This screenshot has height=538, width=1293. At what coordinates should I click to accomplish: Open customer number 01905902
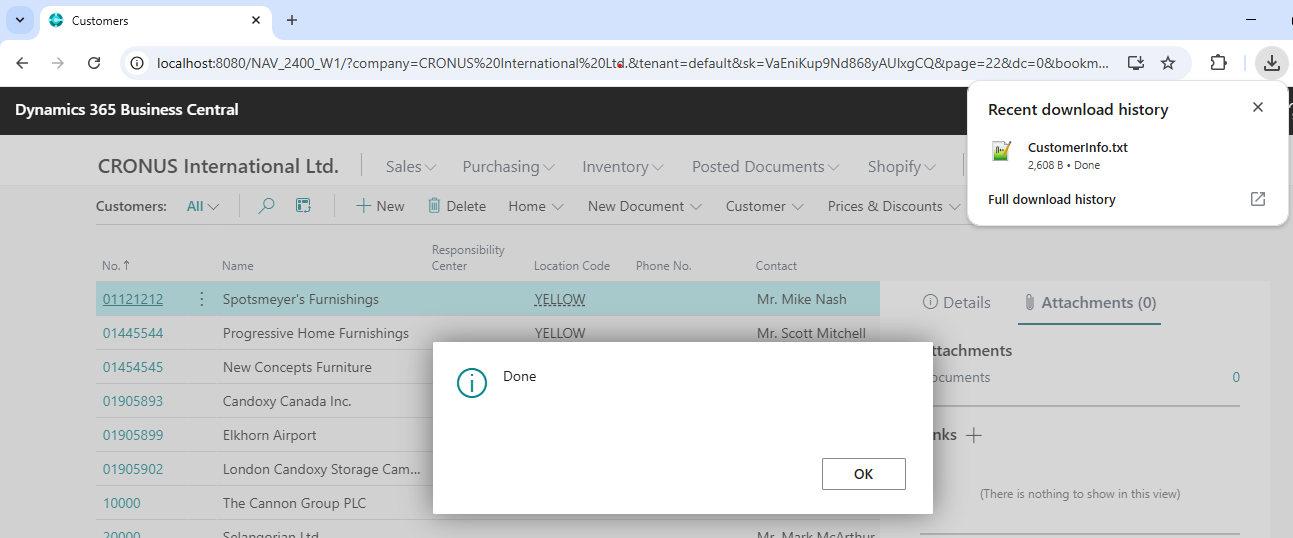(x=133, y=469)
